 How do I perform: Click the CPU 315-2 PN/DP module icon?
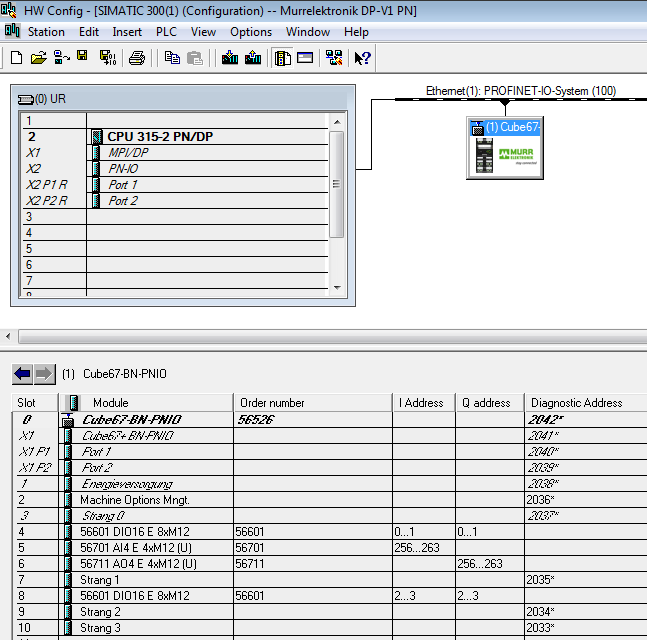(97, 137)
